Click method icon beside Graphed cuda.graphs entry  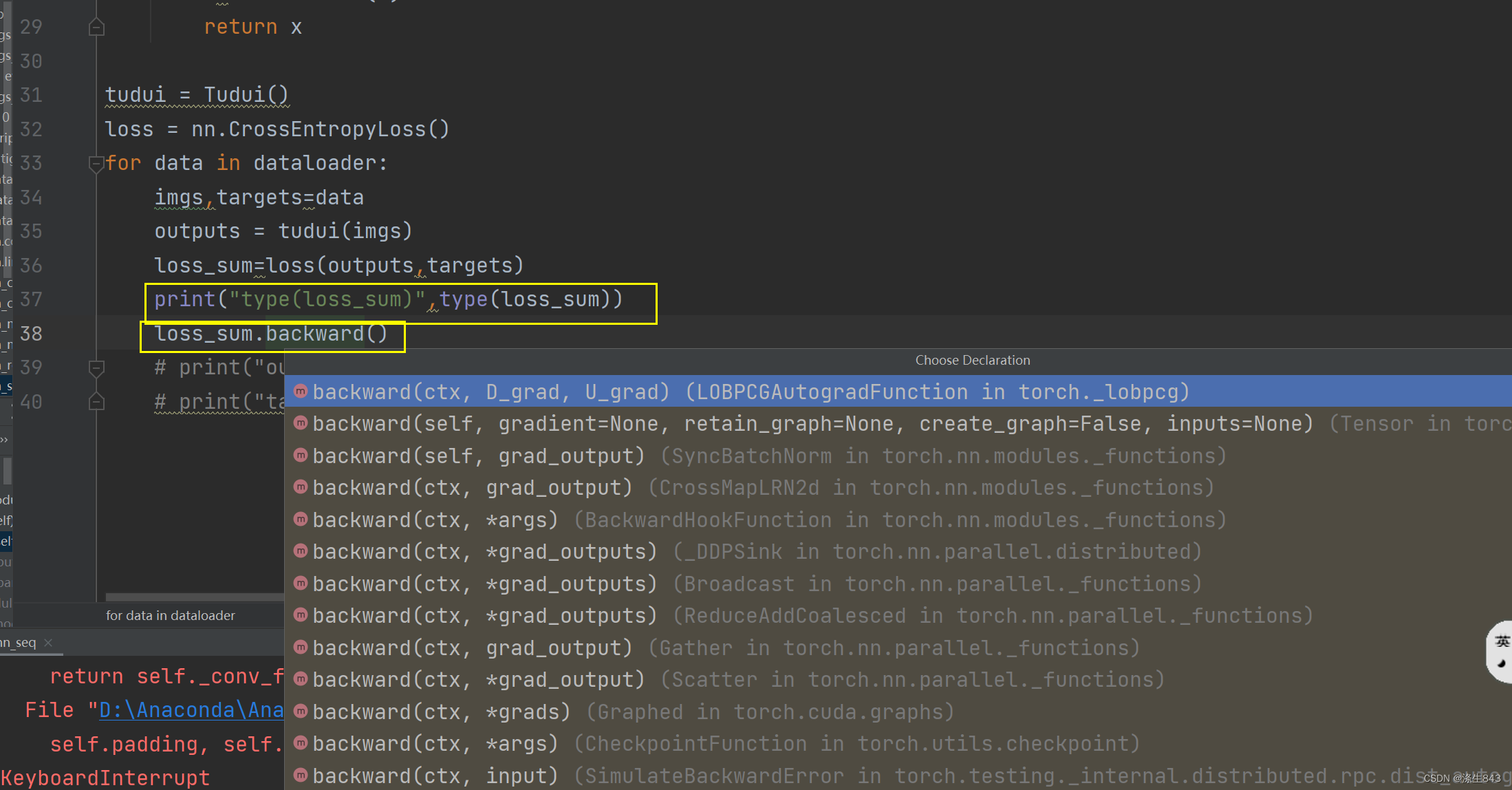click(x=300, y=712)
